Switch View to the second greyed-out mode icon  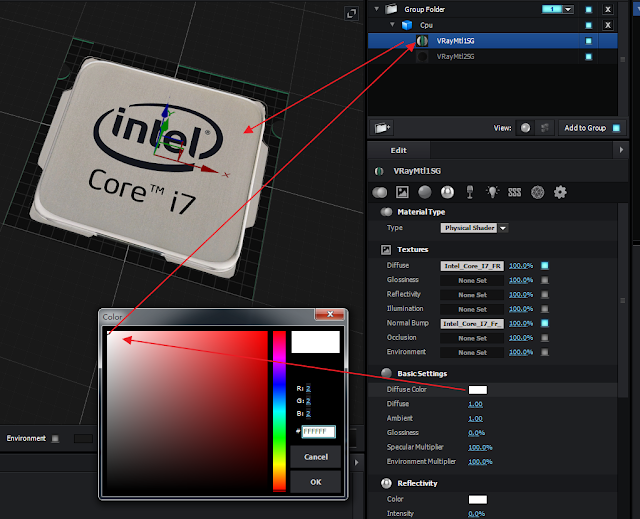(x=544, y=128)
